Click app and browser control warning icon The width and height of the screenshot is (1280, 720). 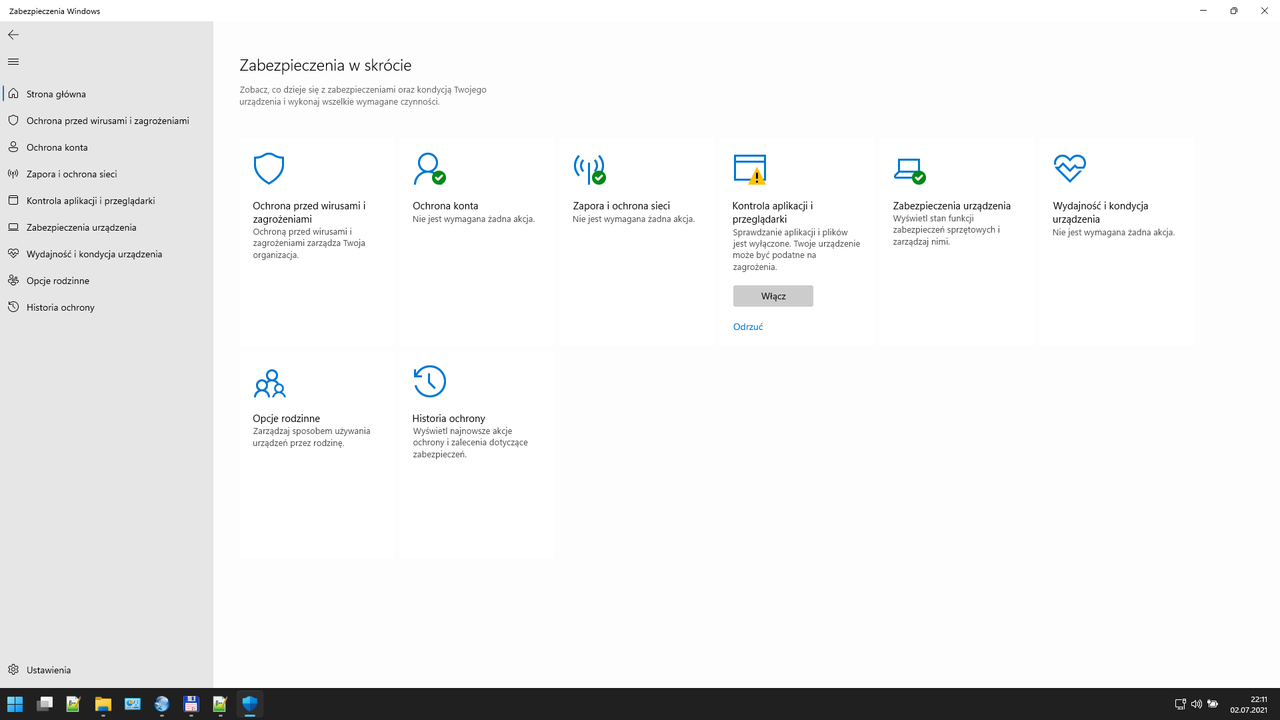[x=749, y=169]
